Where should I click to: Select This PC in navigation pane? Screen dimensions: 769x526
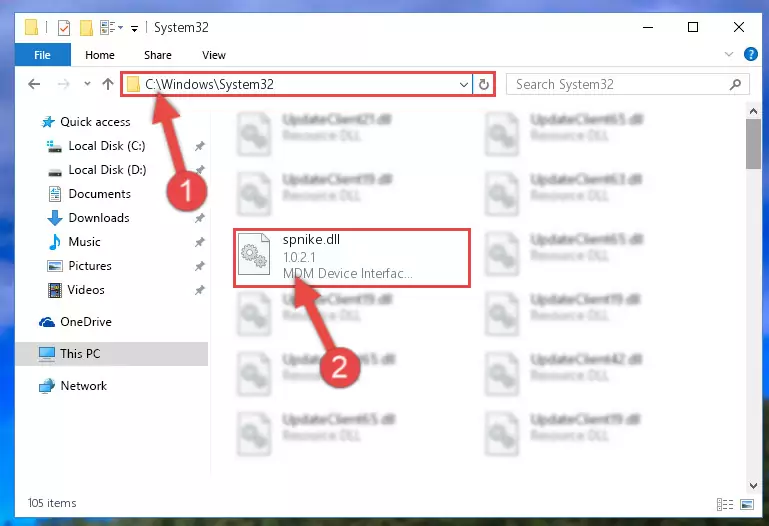pyautogui.click(x=112, y=353)
